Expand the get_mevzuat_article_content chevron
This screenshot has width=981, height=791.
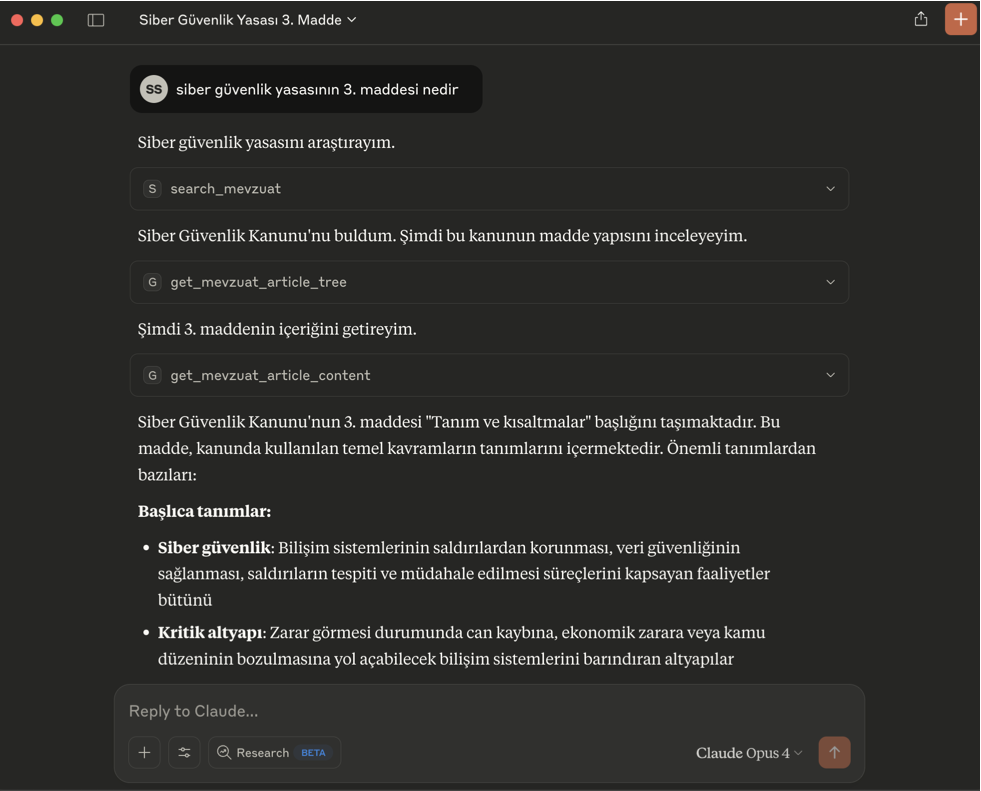point(830,375)
